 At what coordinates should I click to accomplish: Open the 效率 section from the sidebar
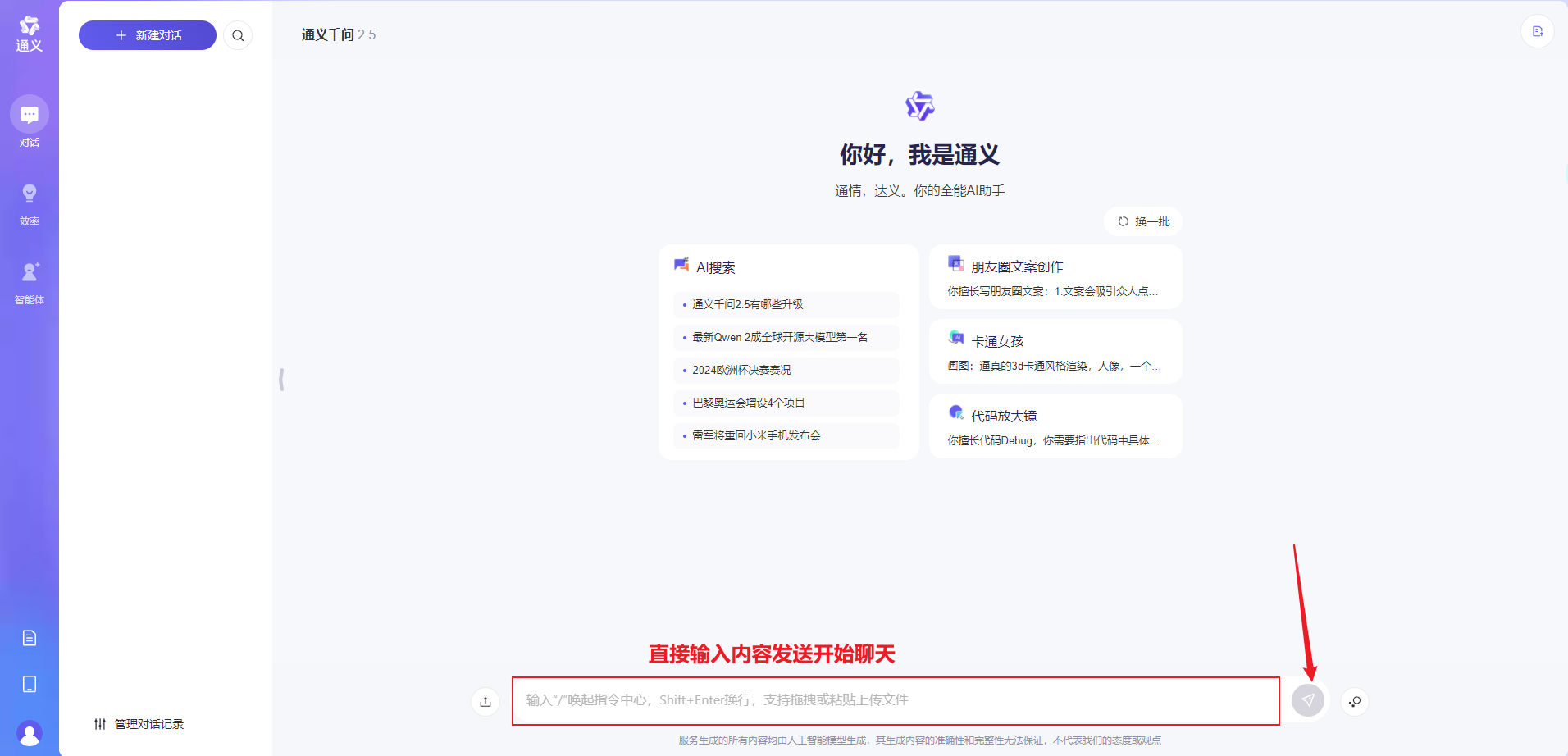point(30,193)
